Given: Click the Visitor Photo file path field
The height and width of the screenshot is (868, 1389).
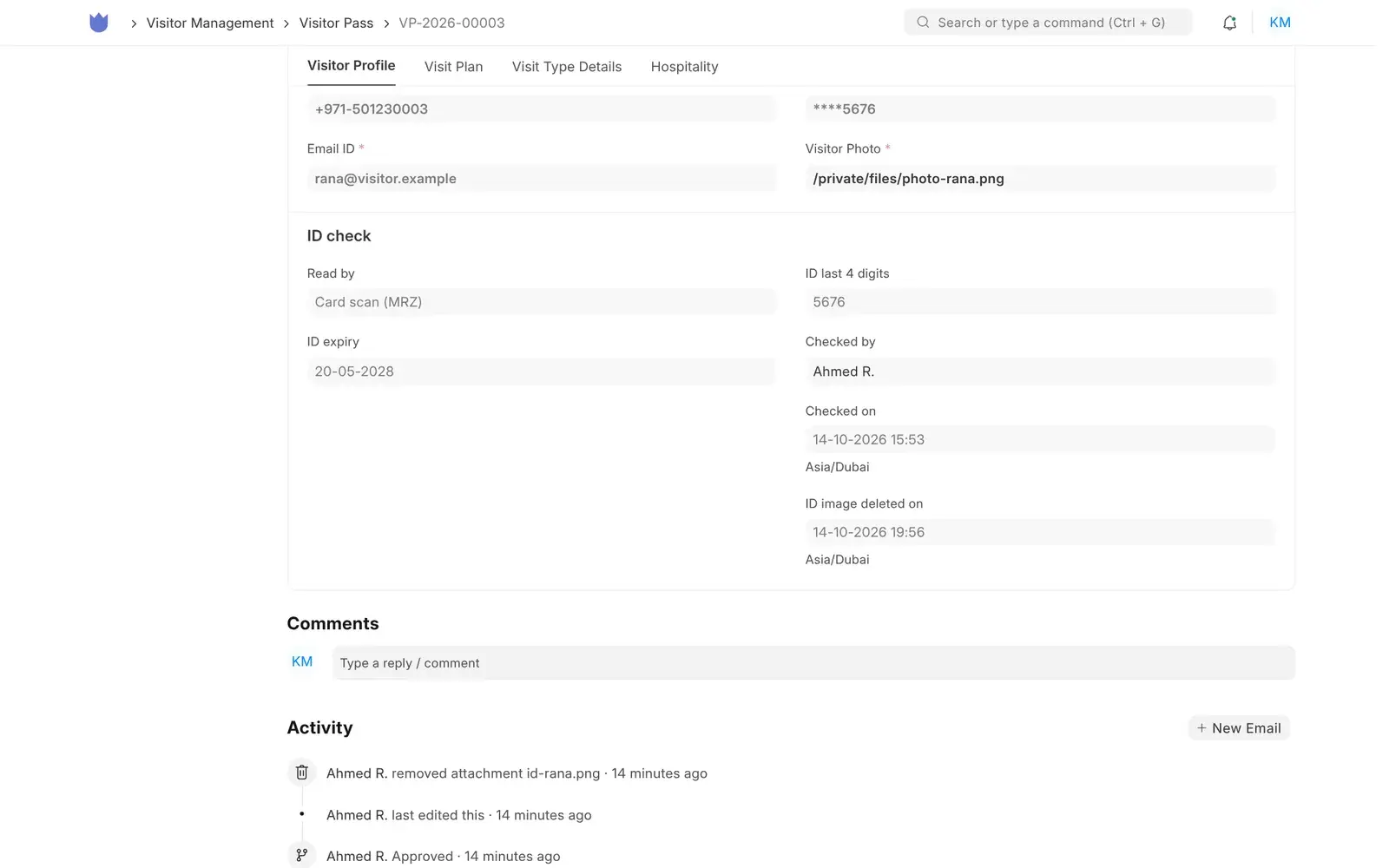Looking at the screenshot, I should tap(1040, 179).
